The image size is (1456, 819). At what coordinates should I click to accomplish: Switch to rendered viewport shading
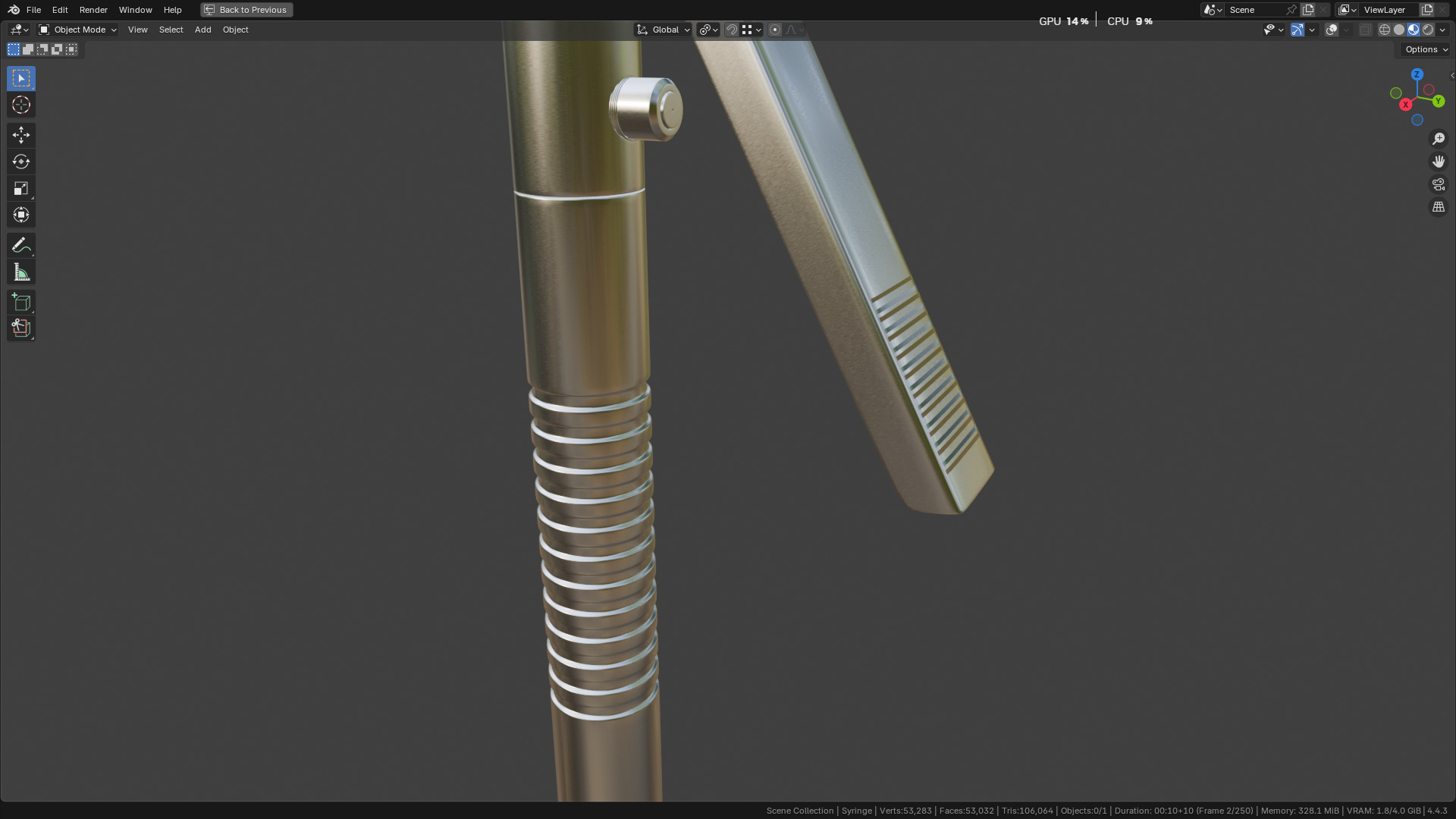click(x=1428, y=30)
